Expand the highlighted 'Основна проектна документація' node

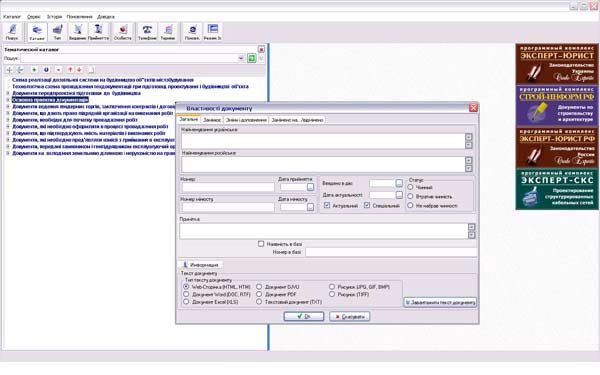pyautogui.click(x=8, y=100)
